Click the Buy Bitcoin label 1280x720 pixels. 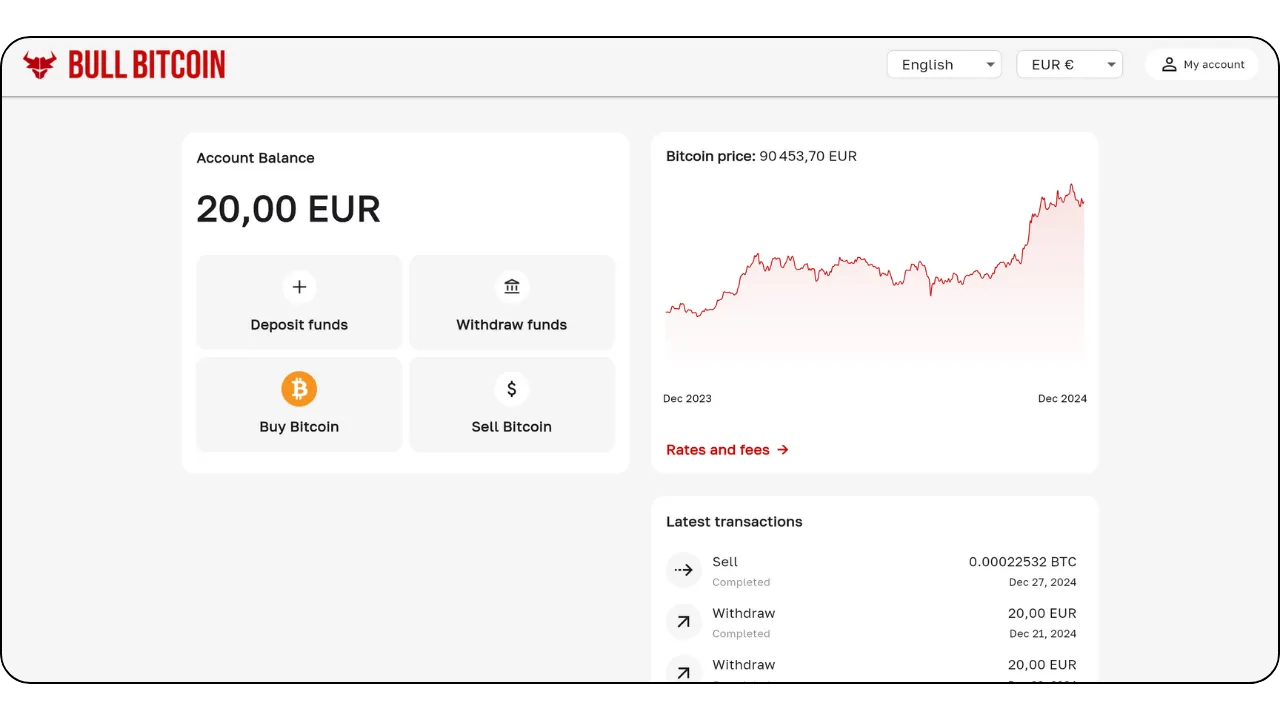(299, 427)
